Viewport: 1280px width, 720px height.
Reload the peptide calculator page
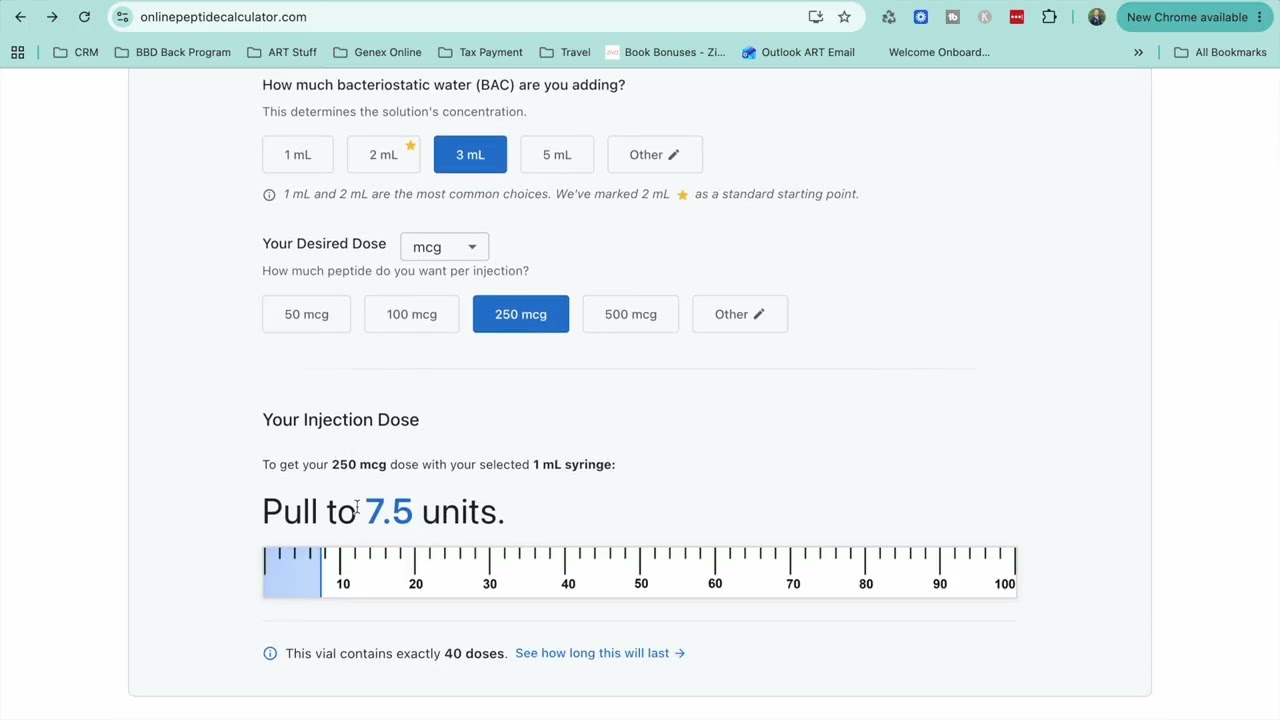pos(84,17)
